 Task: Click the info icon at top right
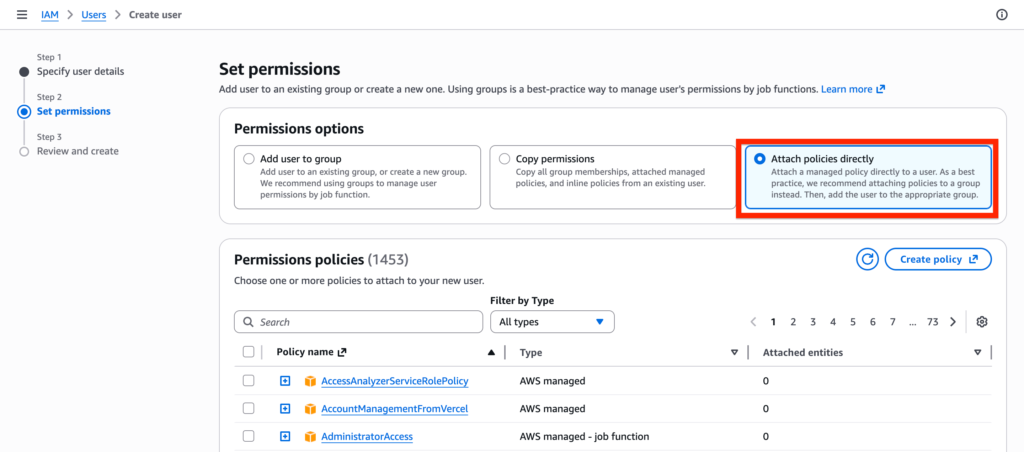(1002, 15)
